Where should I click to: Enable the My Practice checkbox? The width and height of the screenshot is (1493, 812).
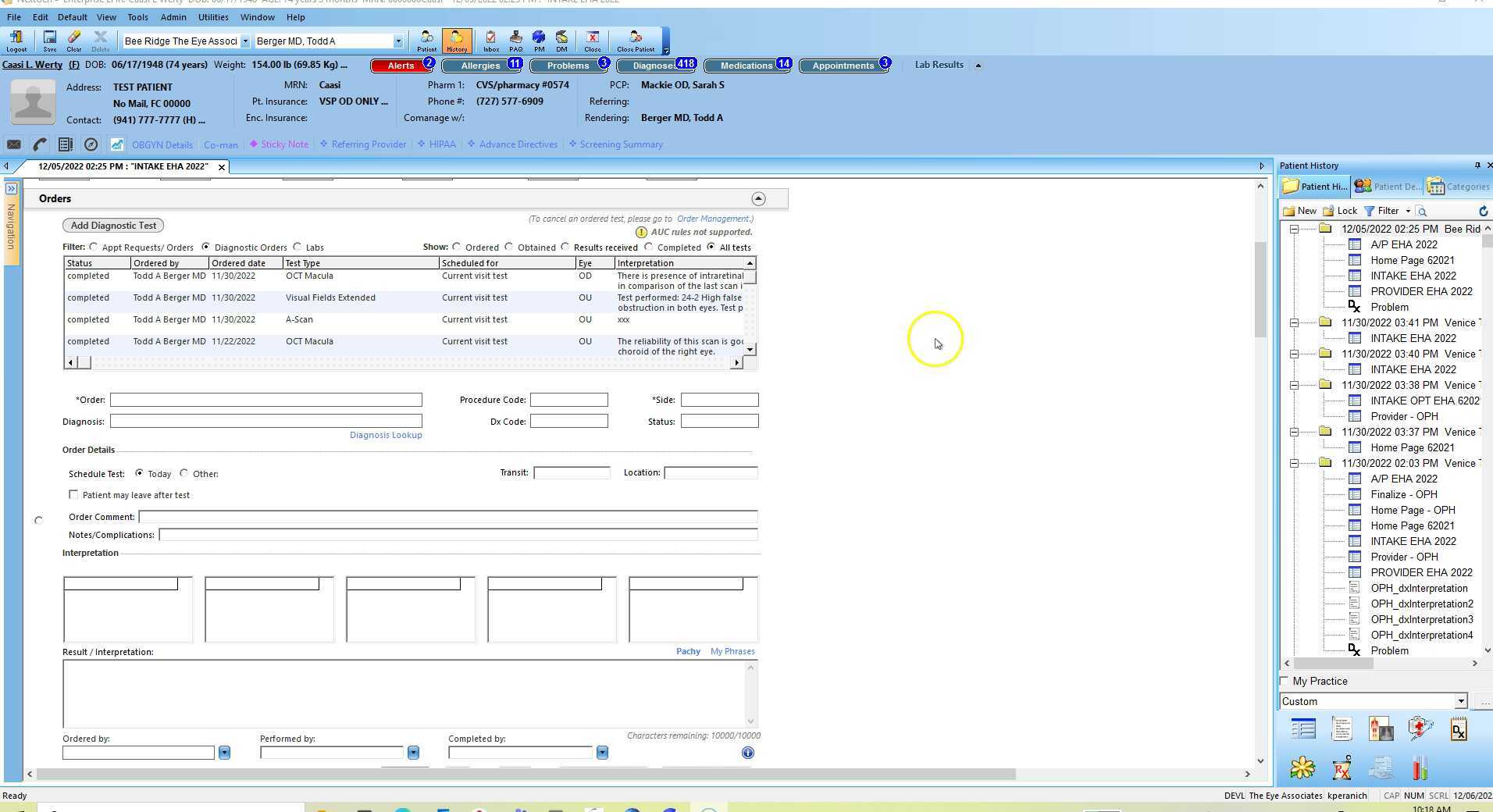point(1285,681)
